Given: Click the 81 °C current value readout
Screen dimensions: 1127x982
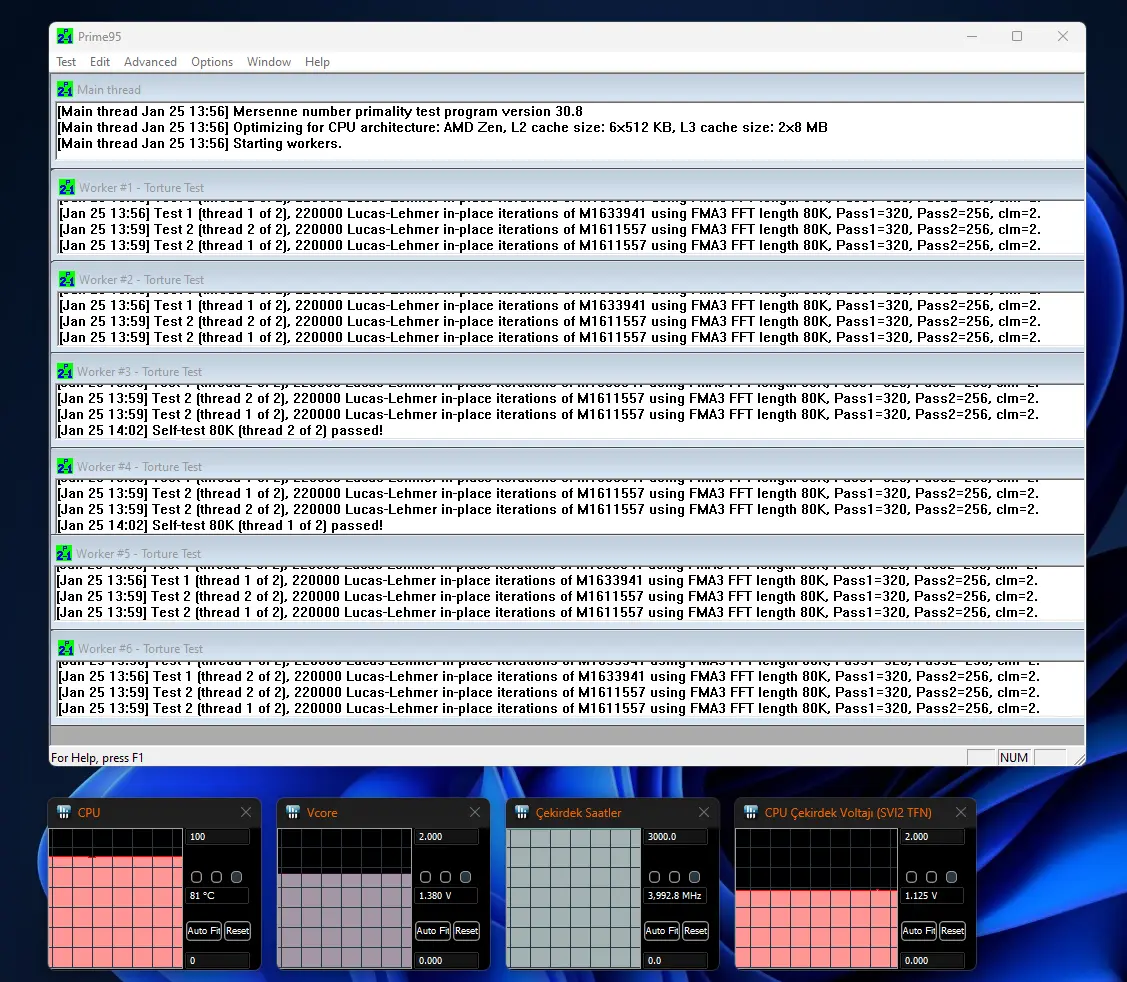Looking at the screenshot, I should click(218, 896).
